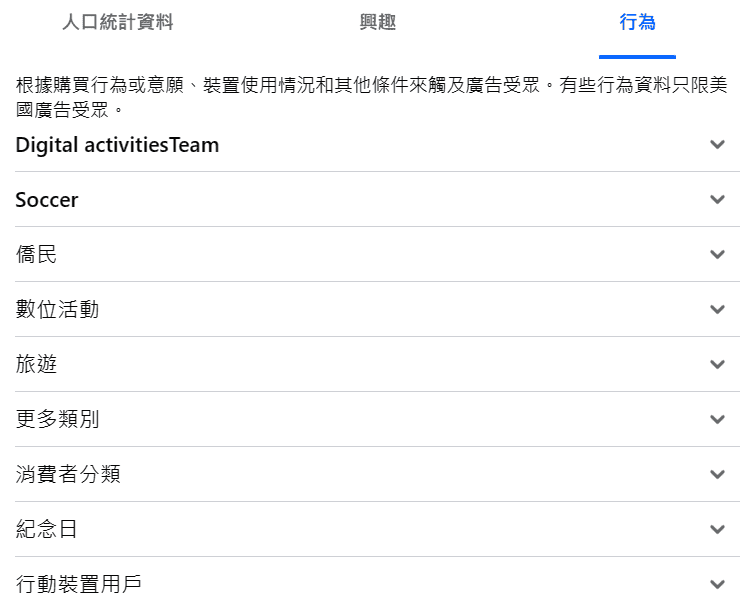Click the Soccer category label
754x611 pixels.
(47, 200)
